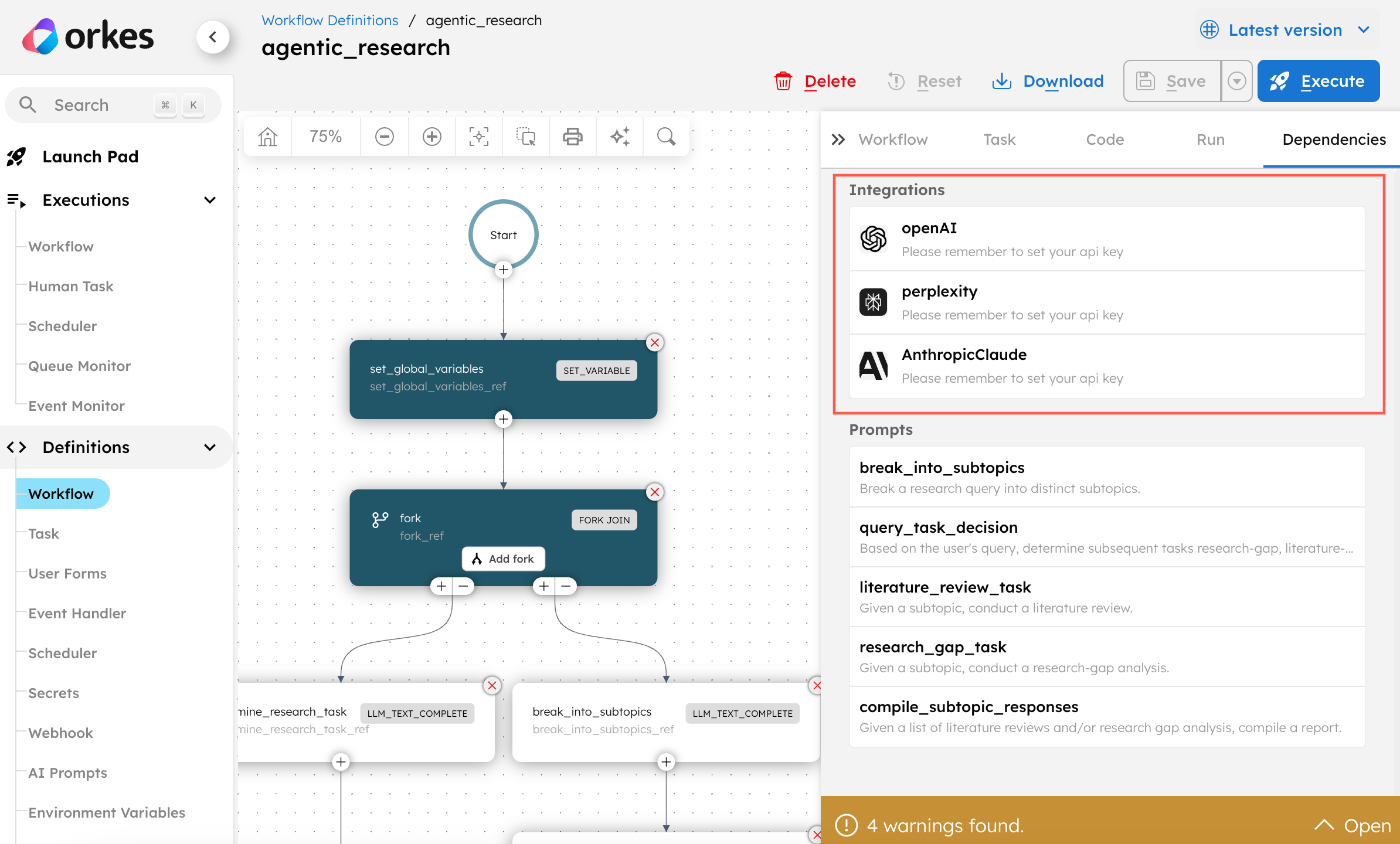Switch to the Code tab
The height and width of the screenshot is (844, 1400).
pyautogui.click(x=1105, y=139)
